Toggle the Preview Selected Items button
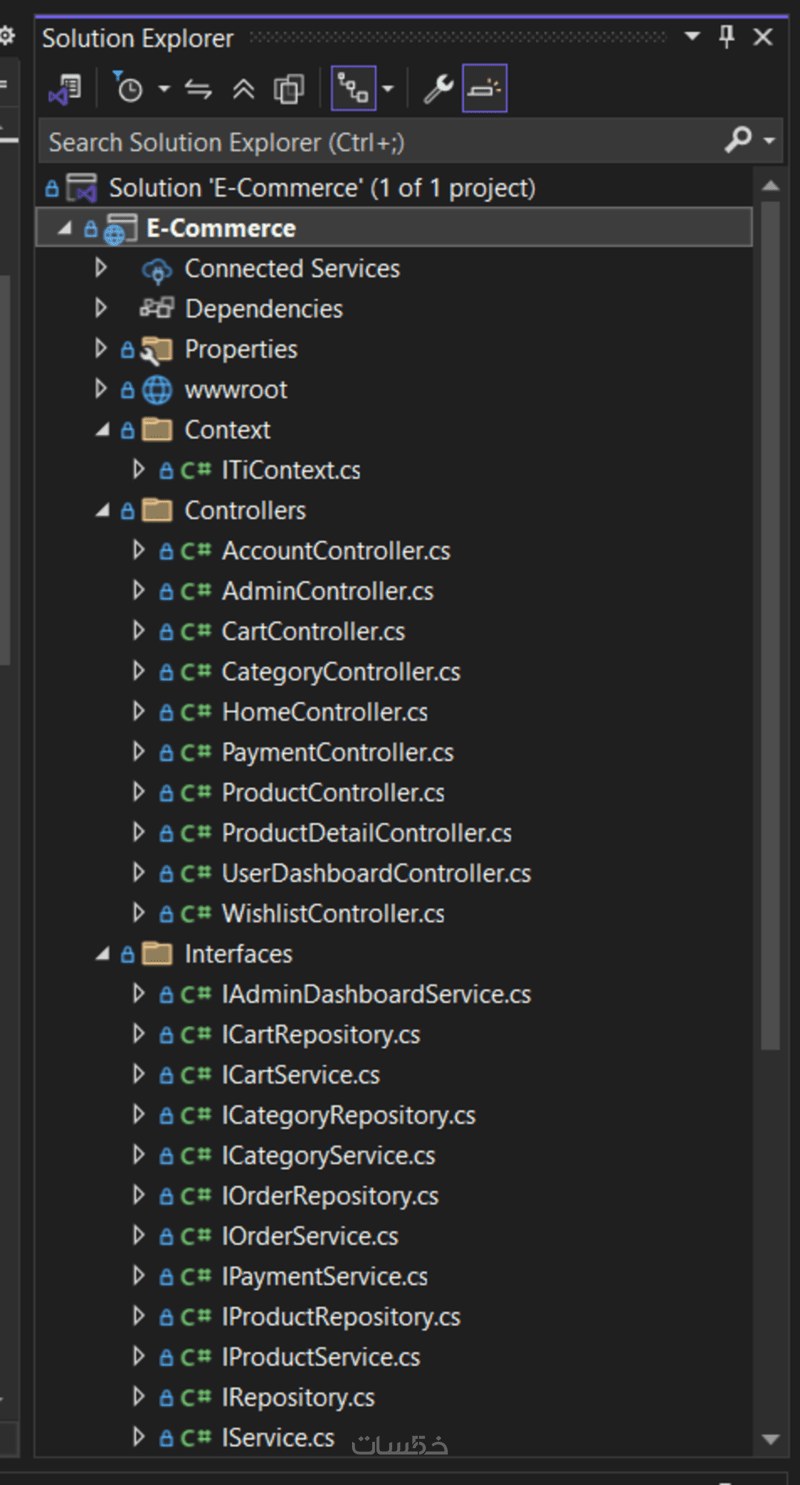Image resolution: width=800 pixels, height=1485 pixels. pyautogui.click(x=484, y=90)
